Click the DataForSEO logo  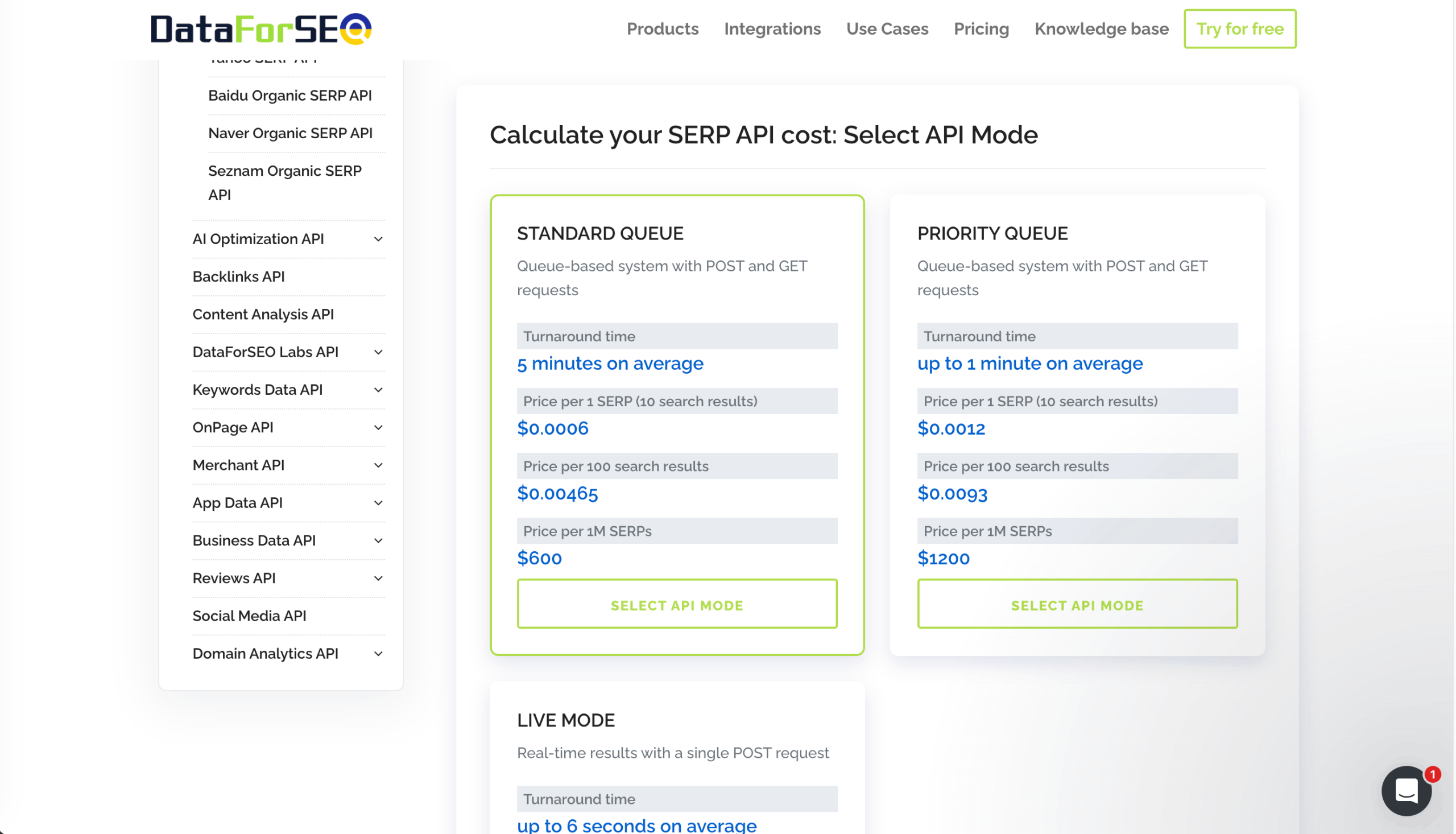tap(260, 28)
